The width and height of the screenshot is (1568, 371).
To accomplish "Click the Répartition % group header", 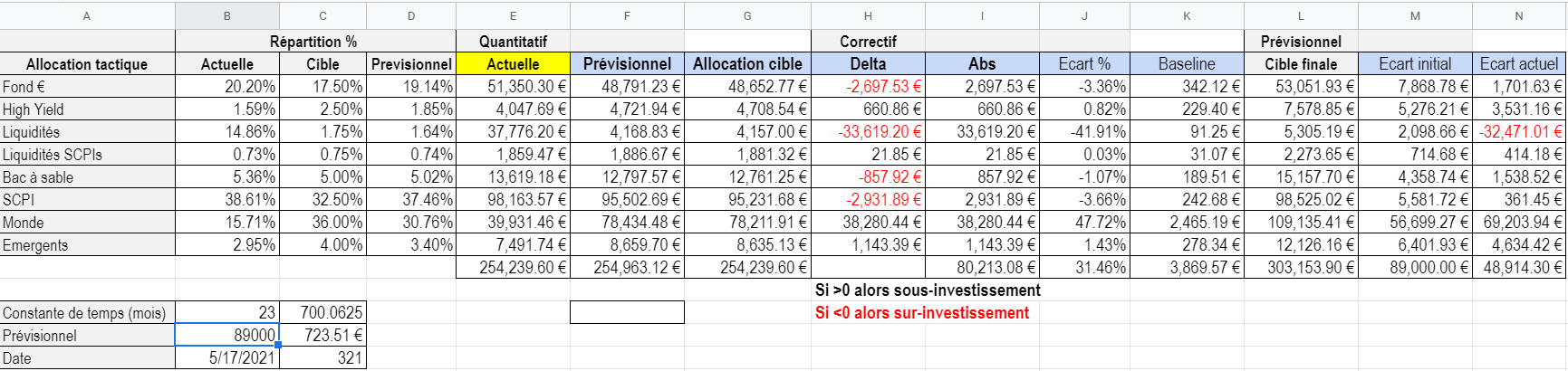I will tap(313, 42).
